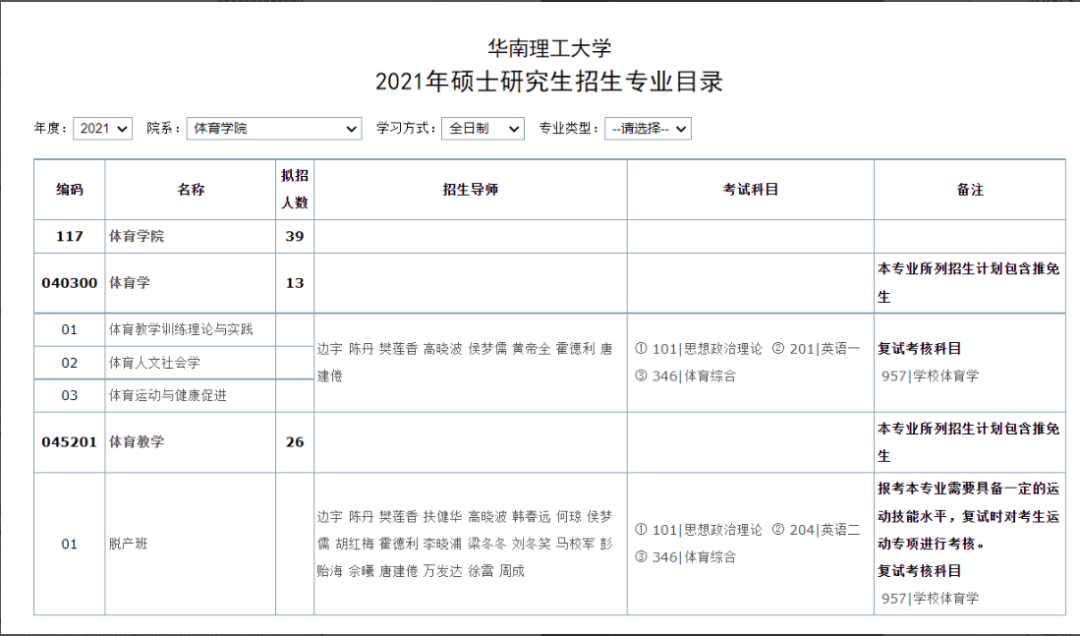Click the 名称 column header
This screenshot has width=1080, height=636.
[190, 189]
